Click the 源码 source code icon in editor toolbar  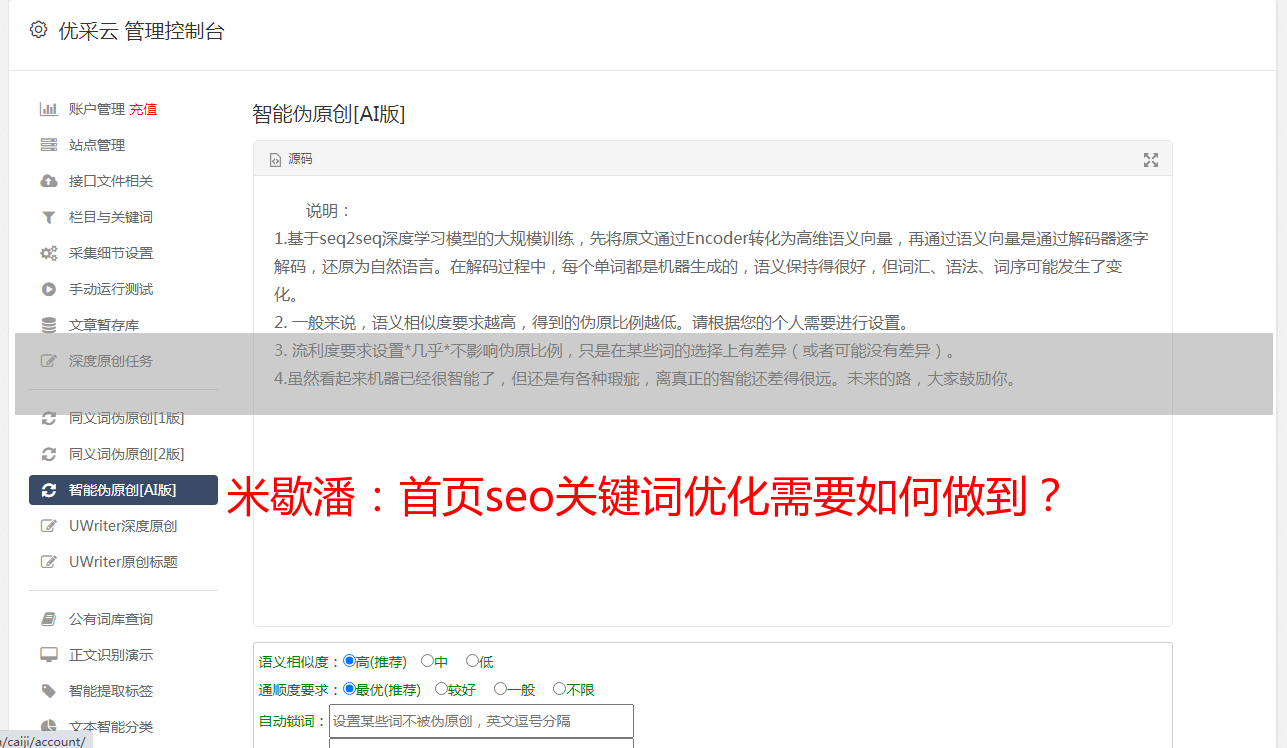(x=276, y=160)
